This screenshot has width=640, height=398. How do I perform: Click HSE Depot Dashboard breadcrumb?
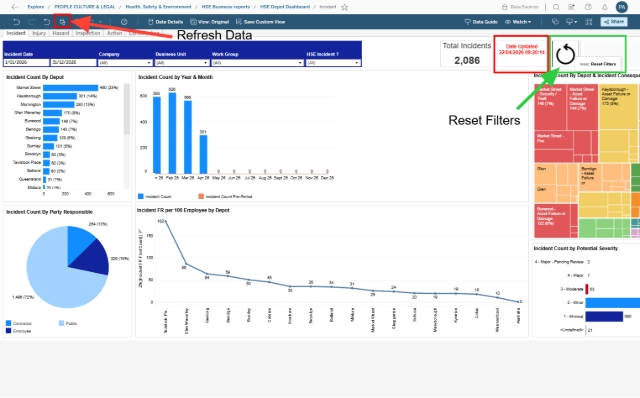tap(285, 7)
